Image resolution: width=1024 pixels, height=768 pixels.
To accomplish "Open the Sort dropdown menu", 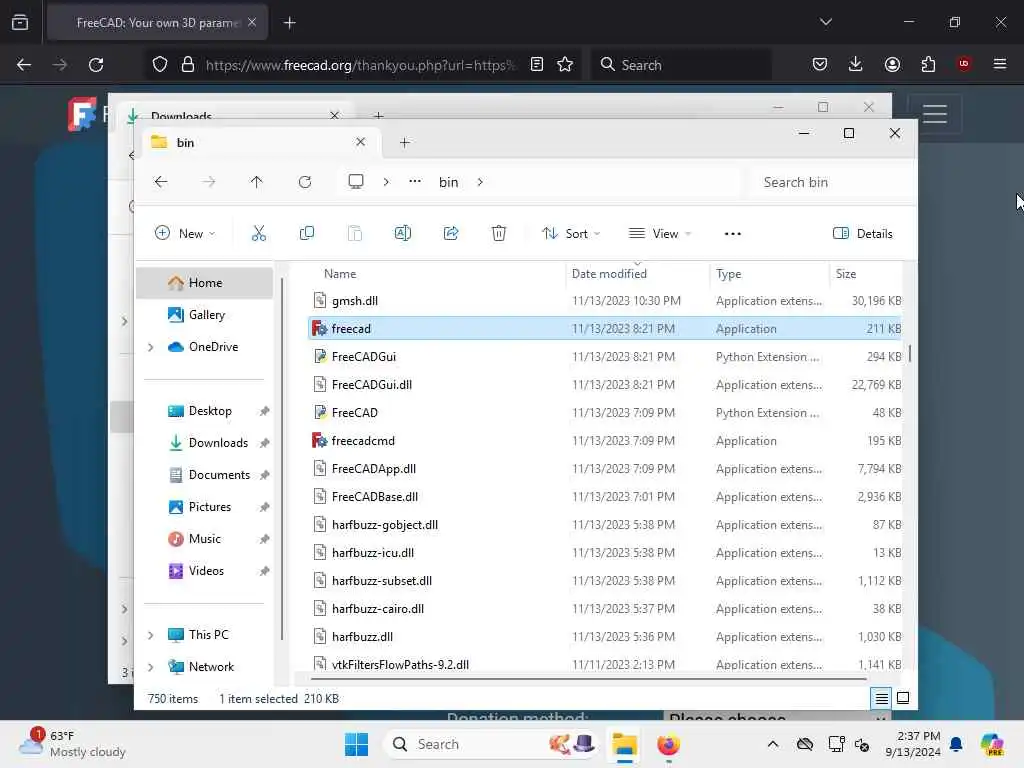I will pos(571,234).
